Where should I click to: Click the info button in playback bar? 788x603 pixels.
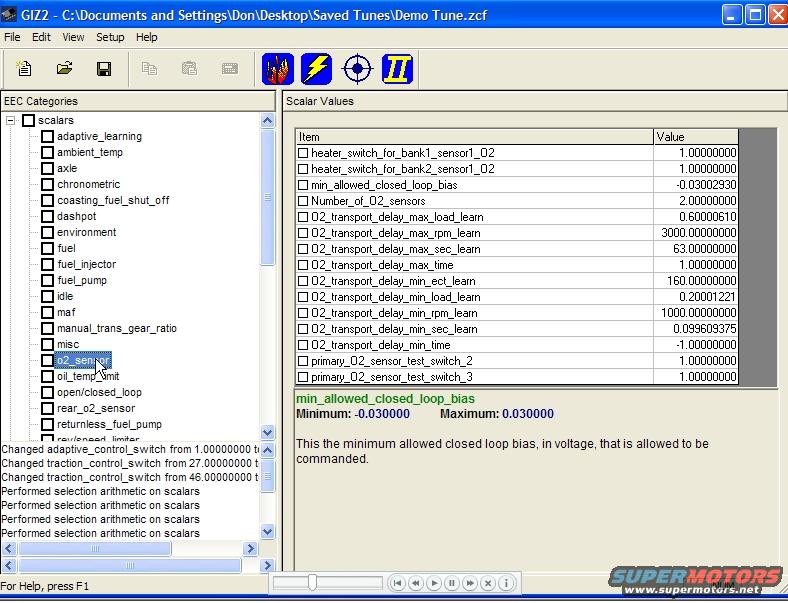point(506,583)
